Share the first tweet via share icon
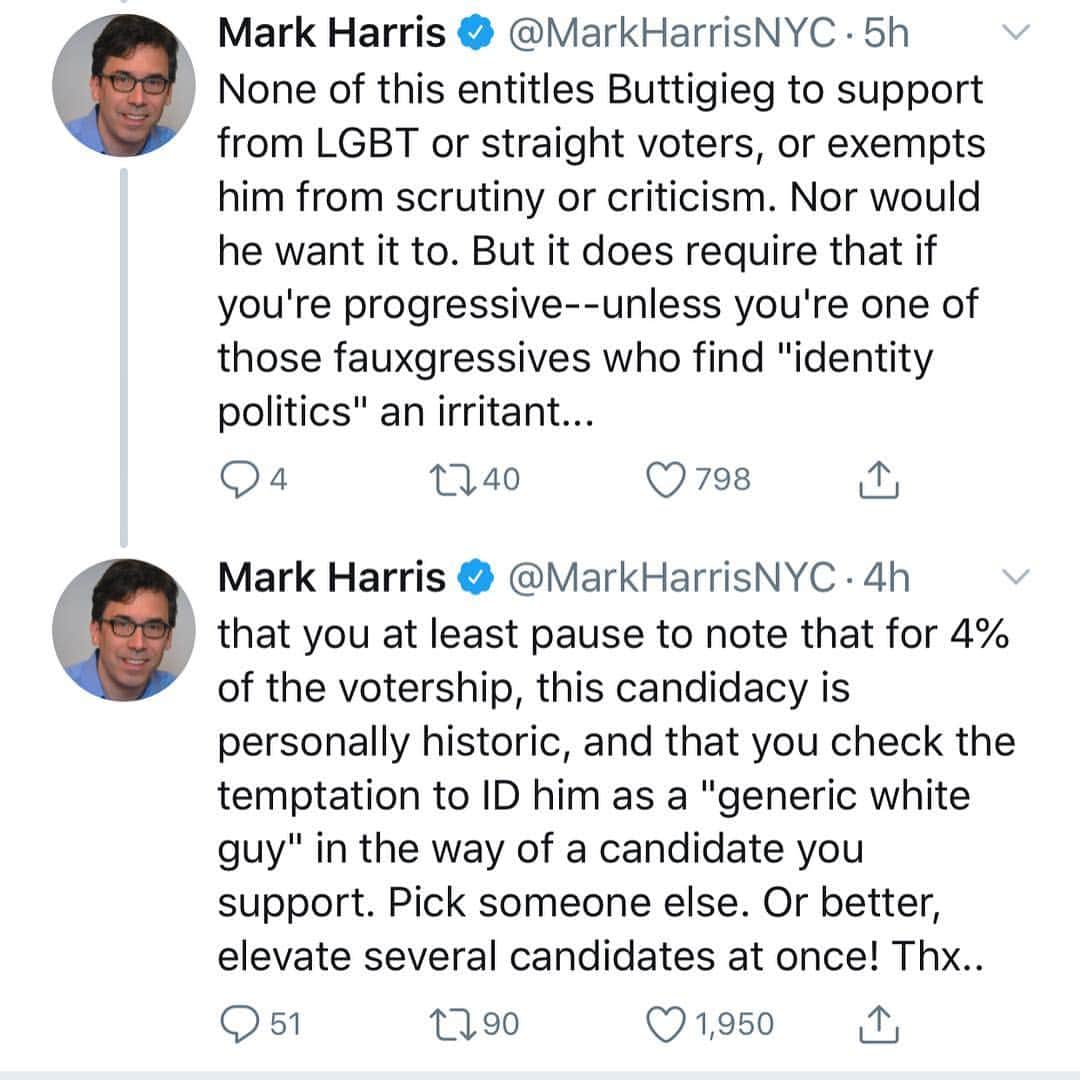 pos(879,479)
